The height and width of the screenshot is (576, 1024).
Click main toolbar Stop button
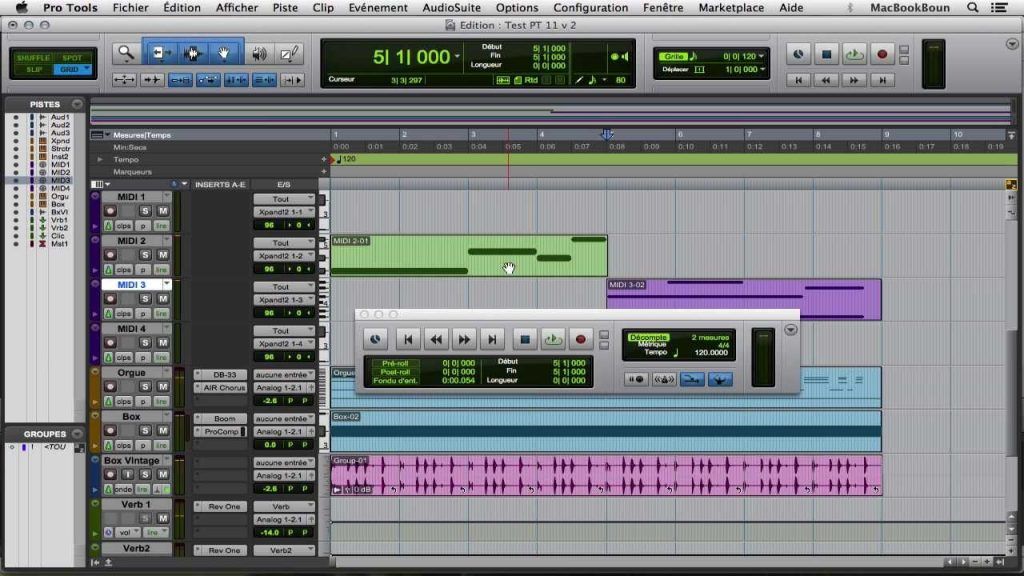(826, 55)
